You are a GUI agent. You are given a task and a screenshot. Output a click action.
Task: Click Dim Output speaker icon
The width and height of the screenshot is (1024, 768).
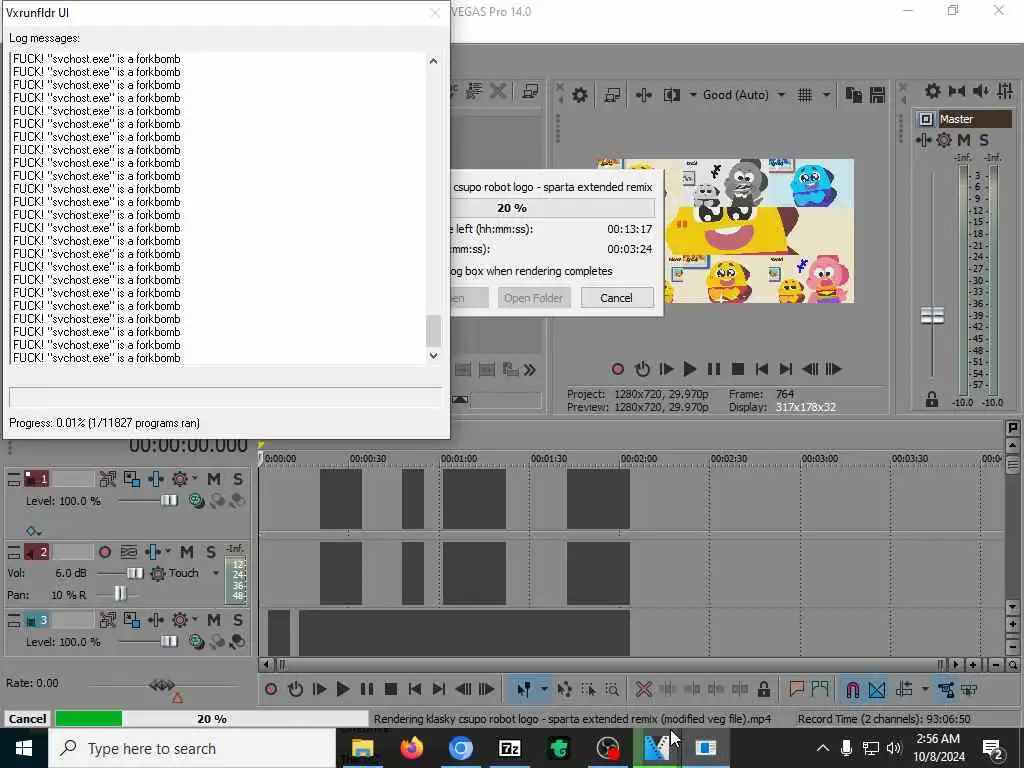pyautogui.click(x=980, y=91)
